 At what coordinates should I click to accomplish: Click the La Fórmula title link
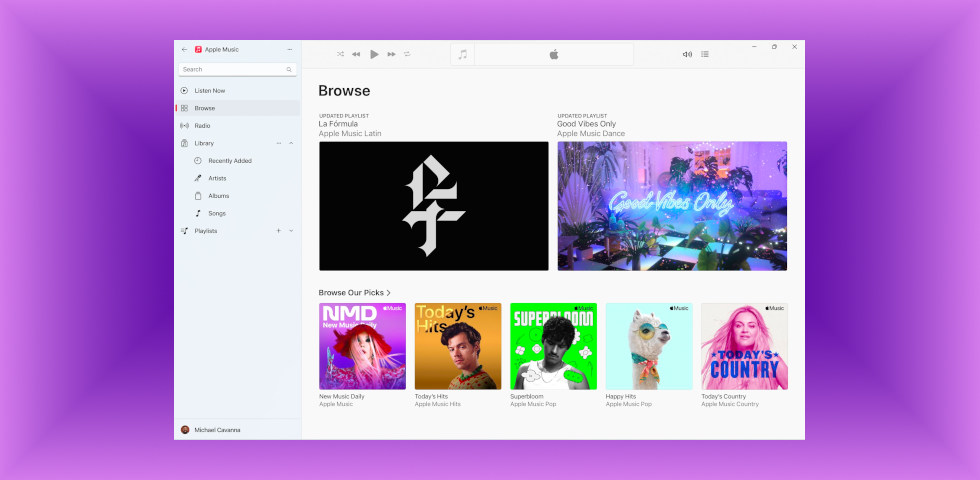click(338, 124)
